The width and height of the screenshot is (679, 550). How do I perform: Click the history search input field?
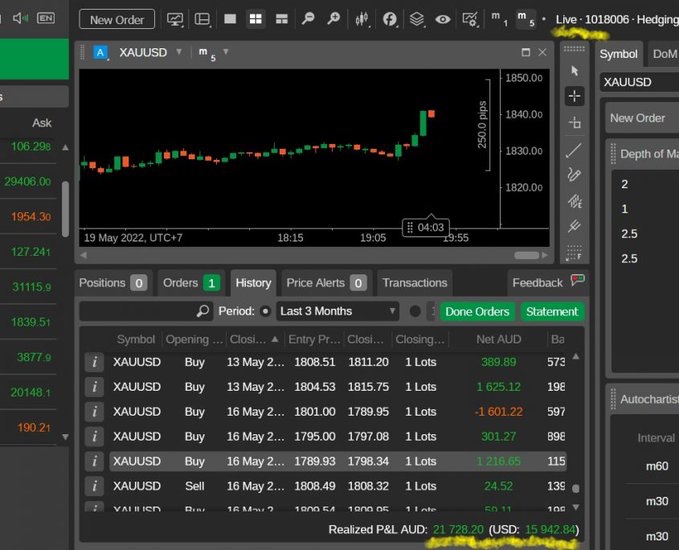pos(146,311)
